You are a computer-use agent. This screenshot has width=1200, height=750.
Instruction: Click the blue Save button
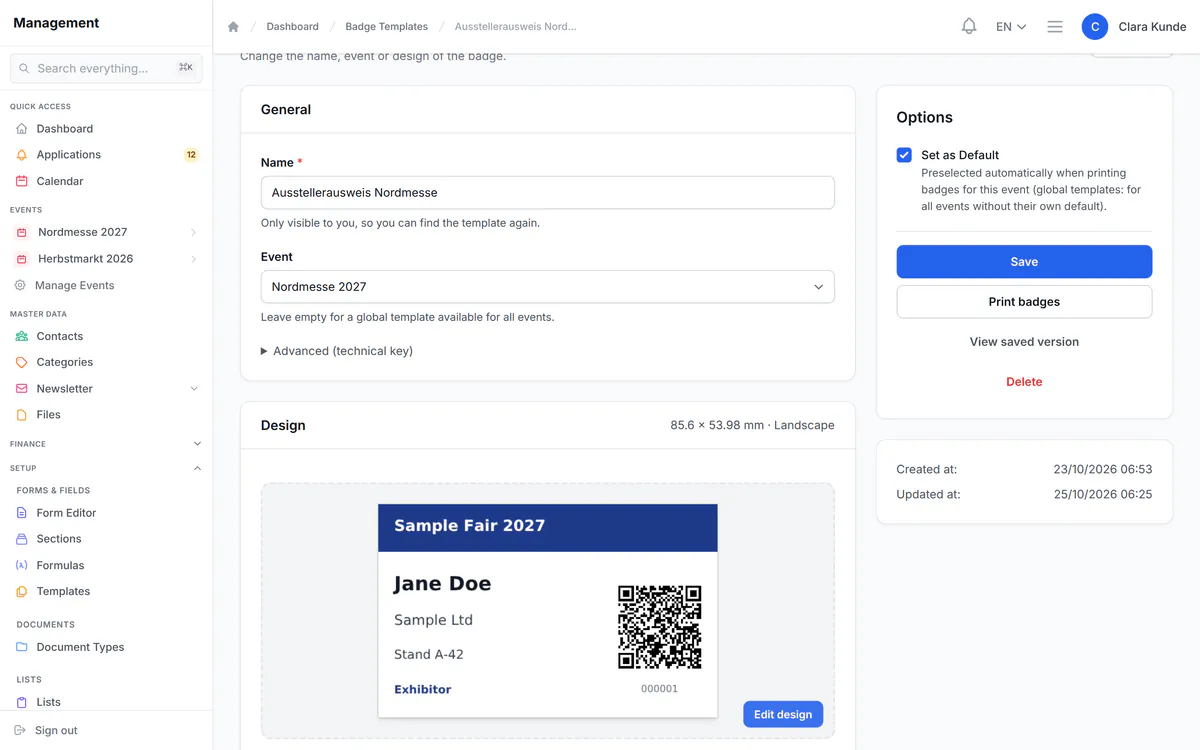[x=1024, y=262]
